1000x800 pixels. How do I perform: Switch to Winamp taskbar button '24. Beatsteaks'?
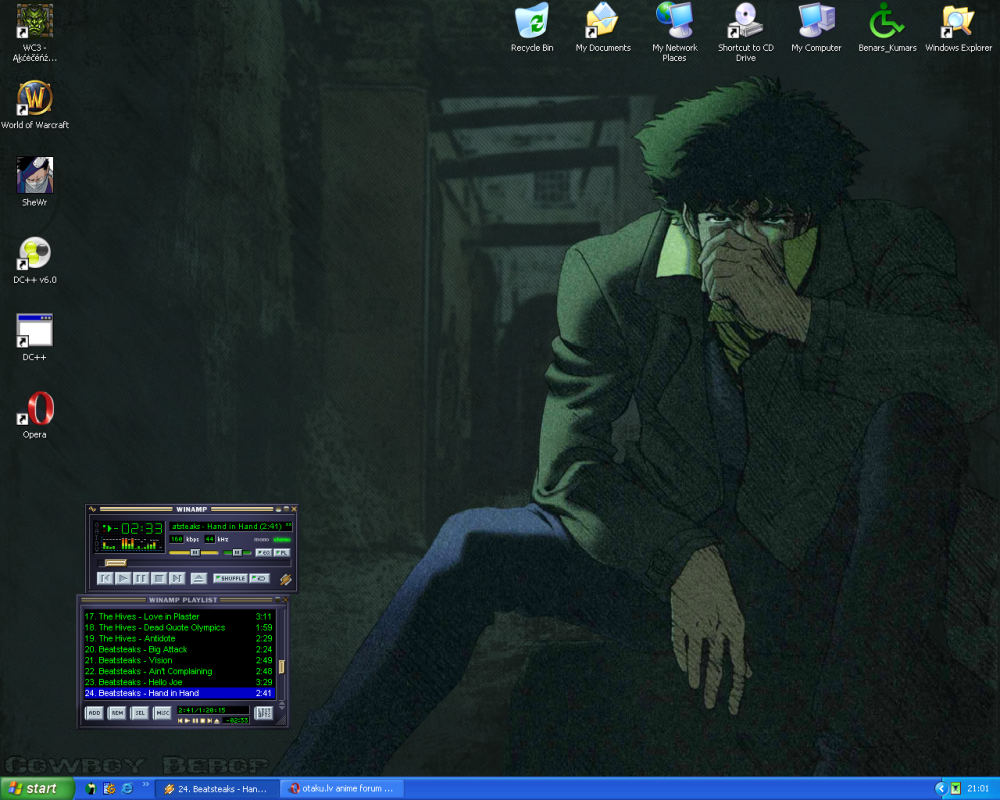point(217,789)
